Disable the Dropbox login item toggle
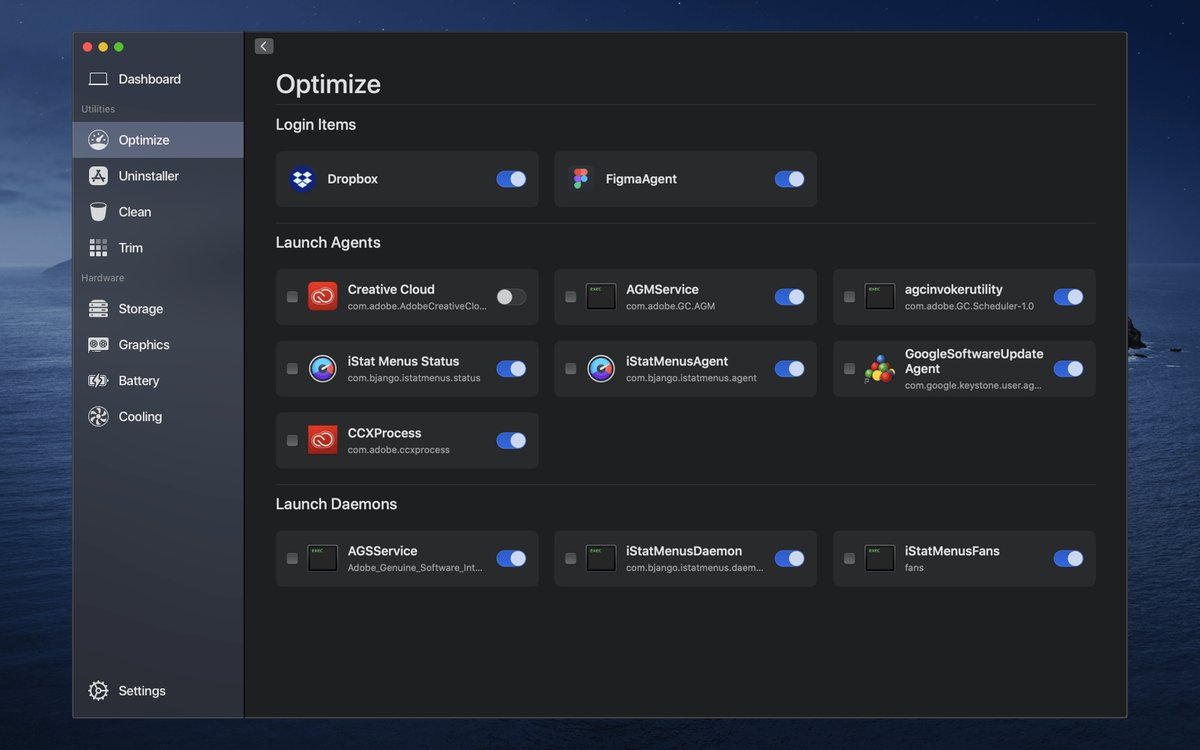Image resolution: width=1200 pixels, height=750 pixels. (511, 179)
